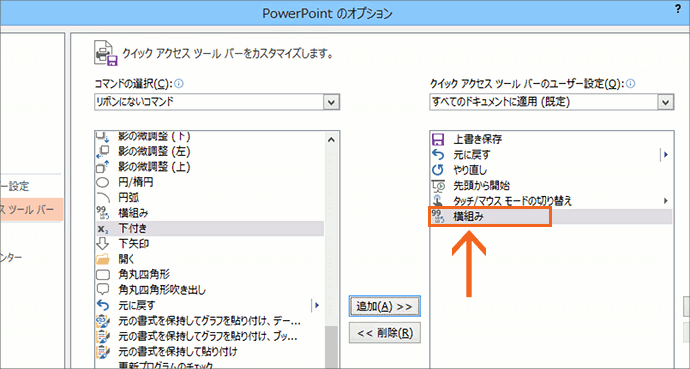The width and height of the screenshot is (690, 369).
Task: Click the shadow nudge left icon
Action: [x=102, y=152]
